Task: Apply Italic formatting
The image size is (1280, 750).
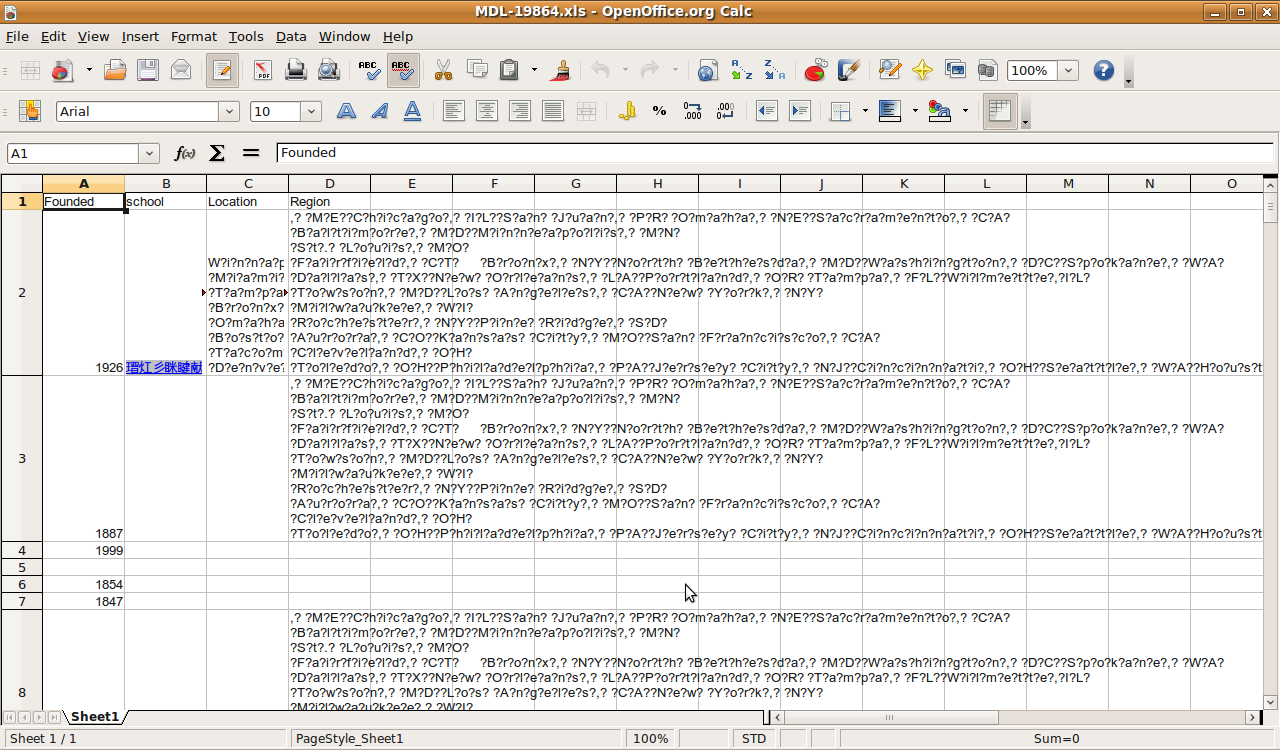Action: (379, 111)
